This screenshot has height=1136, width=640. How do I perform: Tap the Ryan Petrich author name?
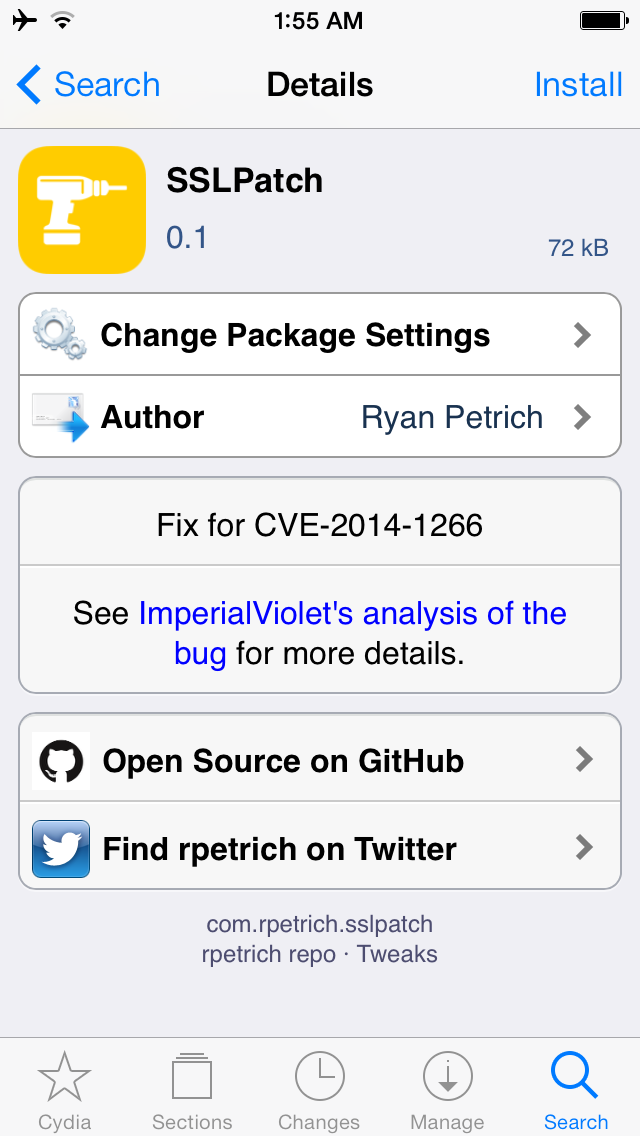pyautogui.click(x=452, y=417)
